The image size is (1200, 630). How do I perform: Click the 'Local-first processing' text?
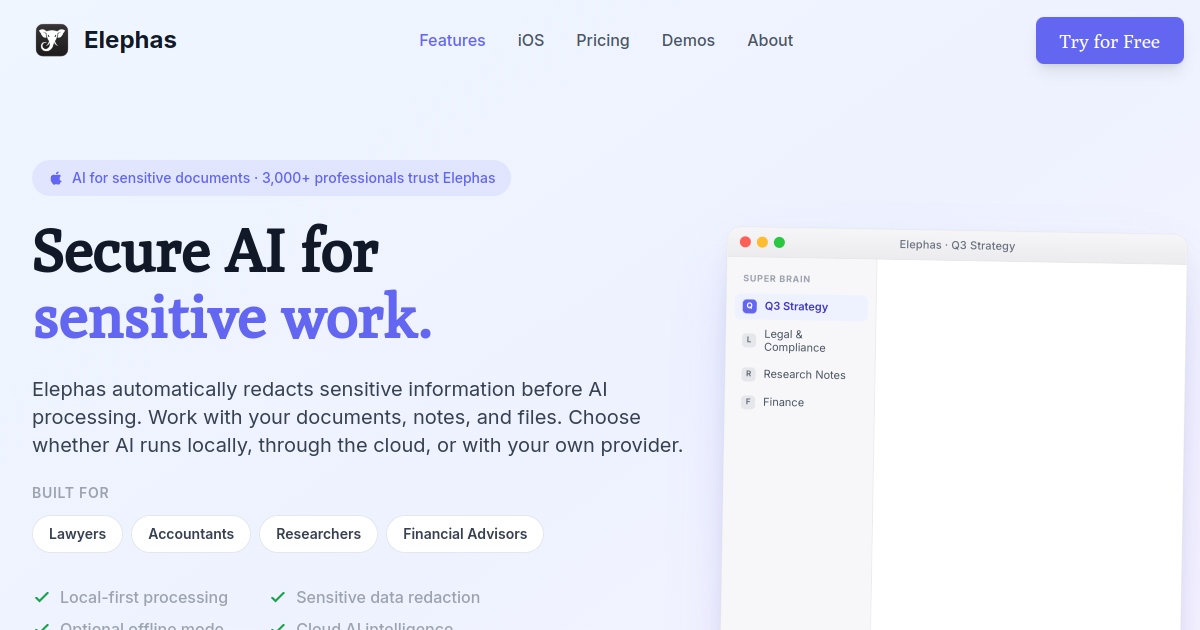[x=144, y=597]
